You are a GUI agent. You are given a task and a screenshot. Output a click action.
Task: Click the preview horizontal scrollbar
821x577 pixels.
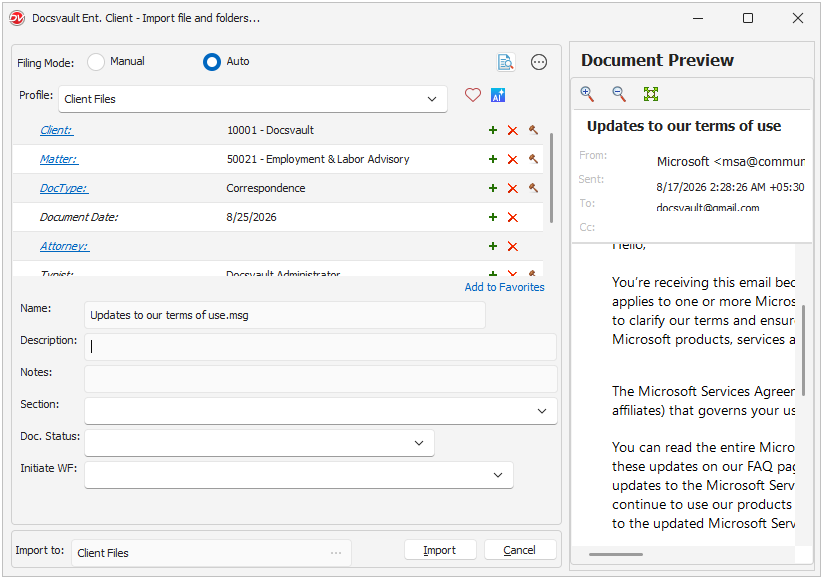(616, 554)
